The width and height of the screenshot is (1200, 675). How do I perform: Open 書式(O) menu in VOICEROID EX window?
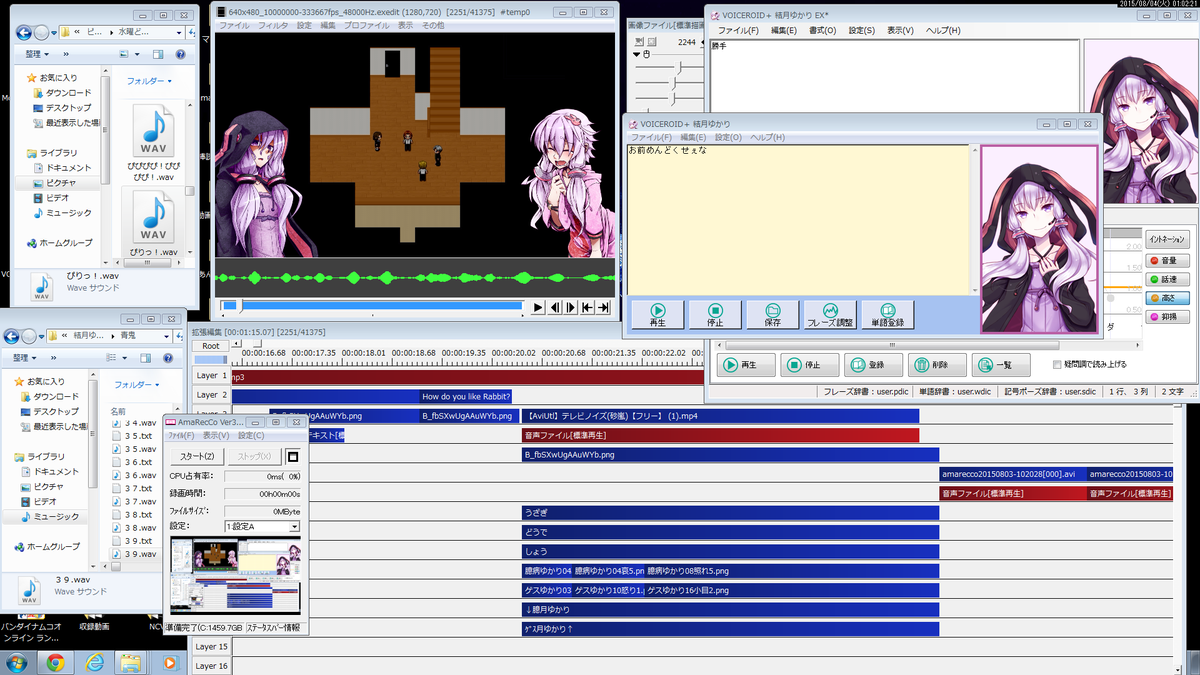823,31
